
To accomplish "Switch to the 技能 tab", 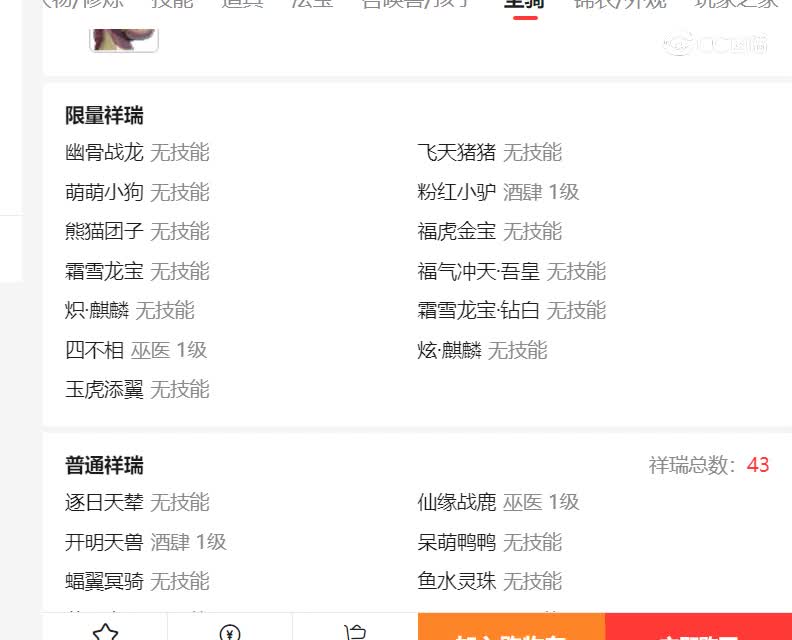I will point(172,4).
